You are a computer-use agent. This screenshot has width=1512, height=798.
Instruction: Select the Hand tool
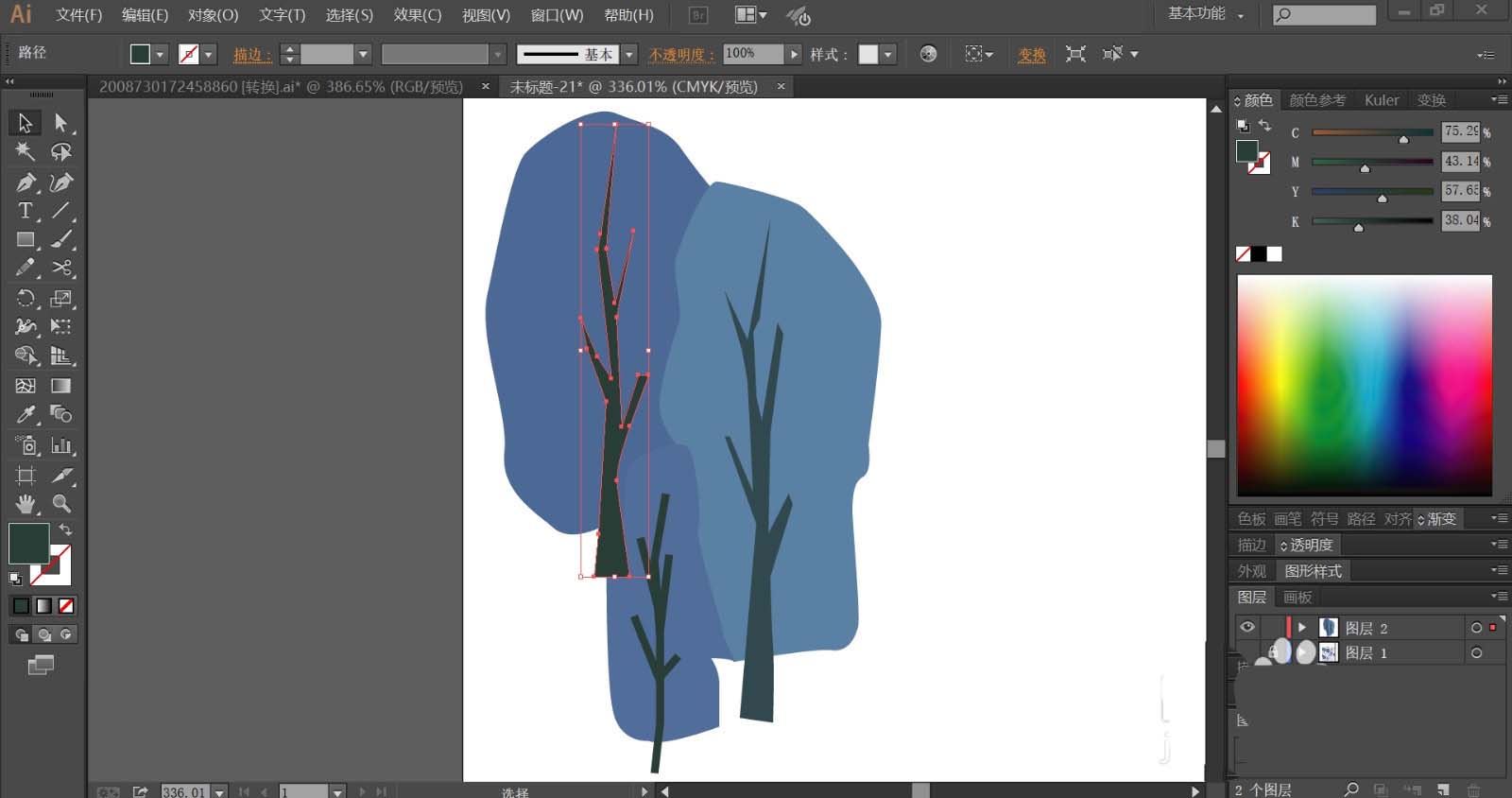pyautogui.click(x=26, y=503)
